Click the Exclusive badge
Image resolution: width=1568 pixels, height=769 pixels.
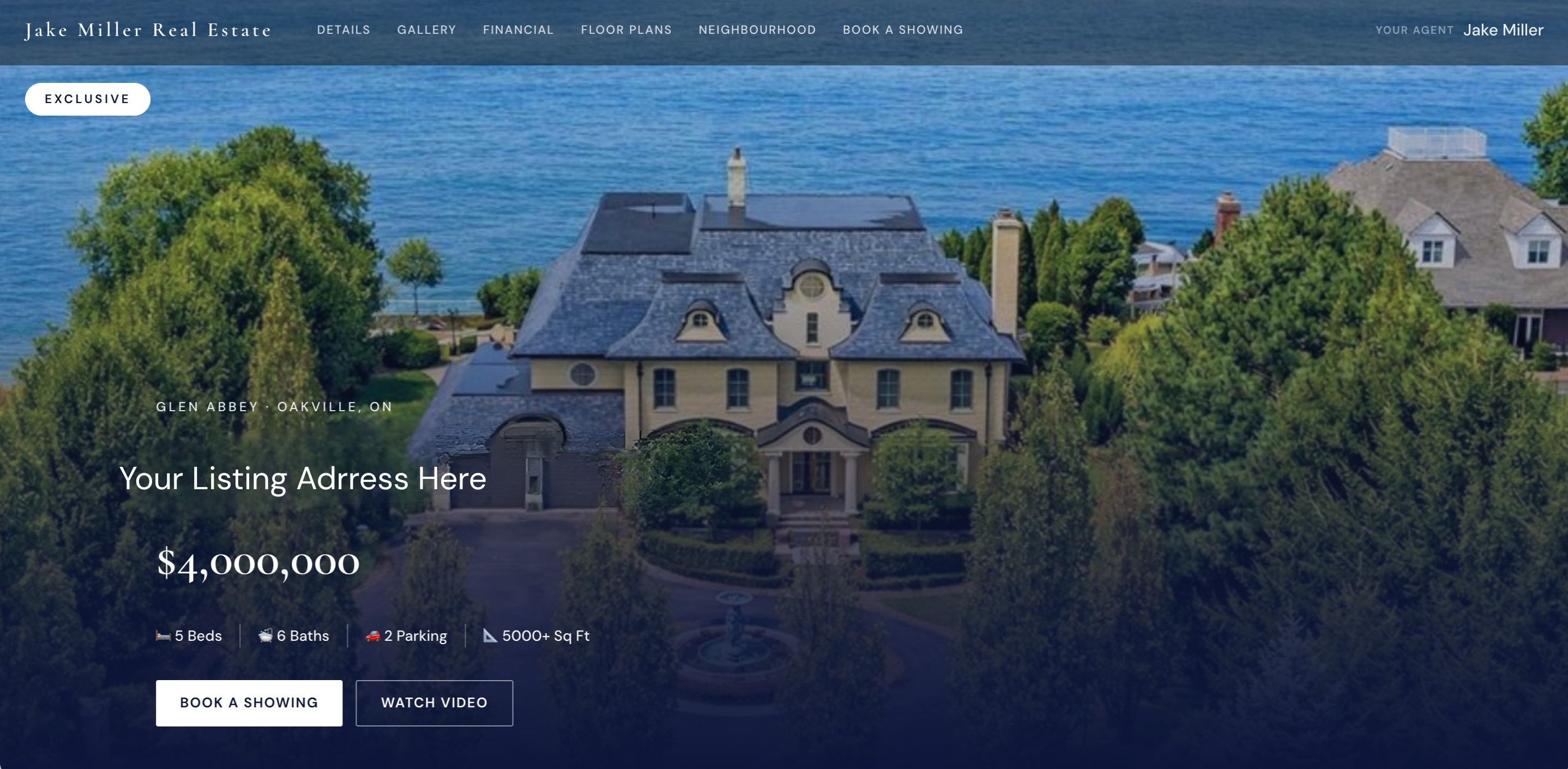coord(88,99)
